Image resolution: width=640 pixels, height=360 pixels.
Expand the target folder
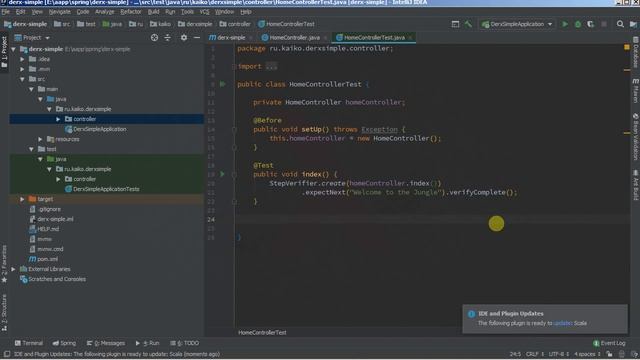point(22,199)
